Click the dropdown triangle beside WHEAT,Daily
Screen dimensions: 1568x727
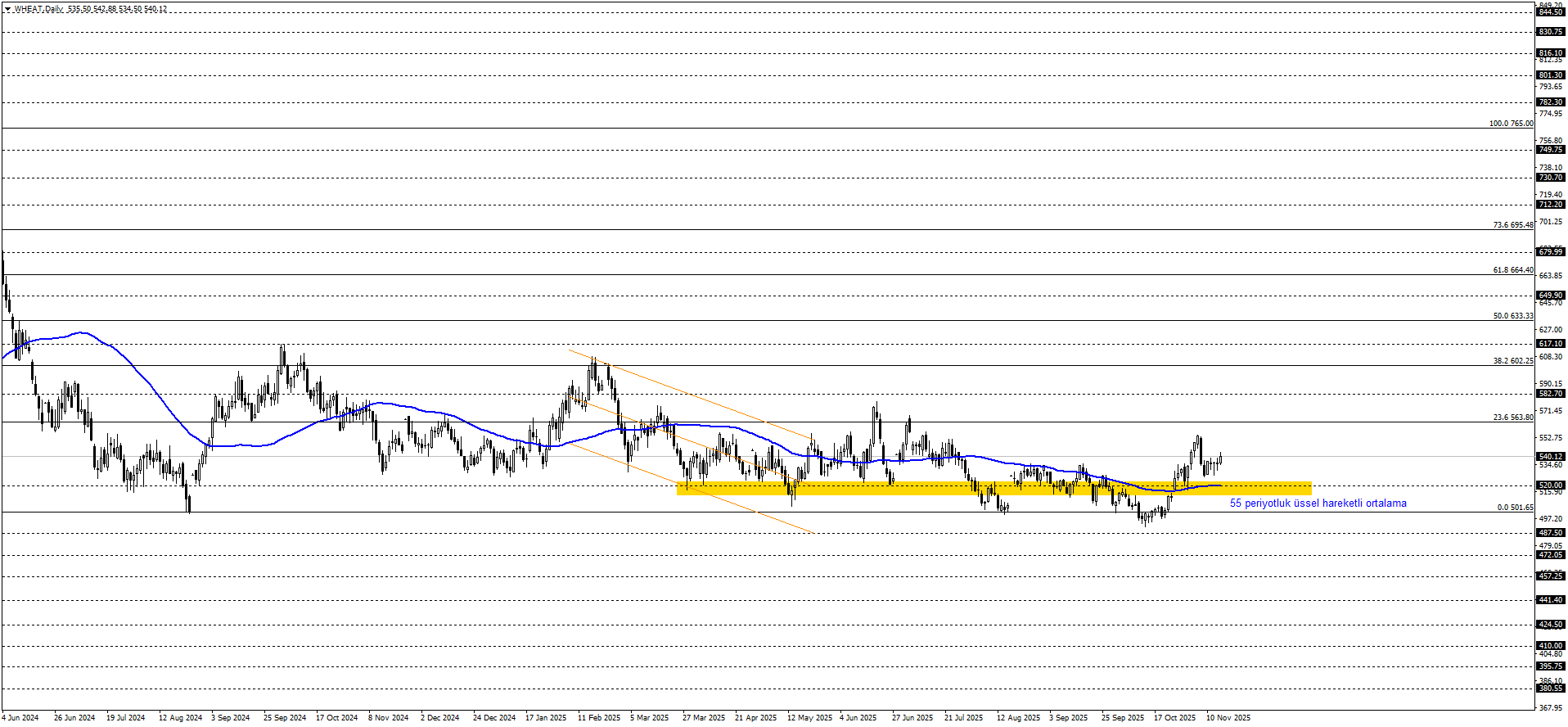[7, 9]
